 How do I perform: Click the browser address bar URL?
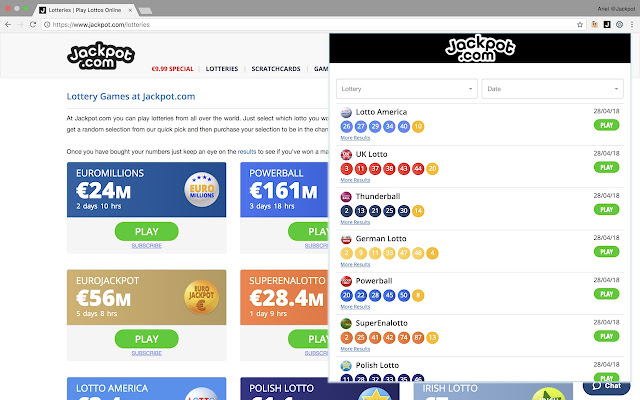pos(101,24)
